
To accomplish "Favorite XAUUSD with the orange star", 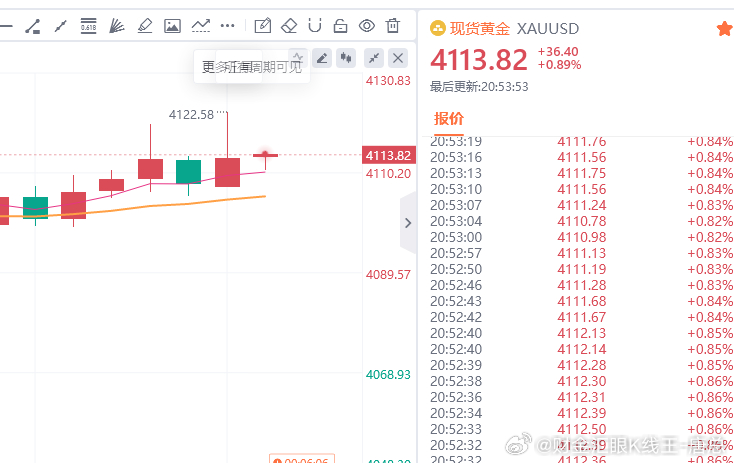I will click(x=725, y=29).
